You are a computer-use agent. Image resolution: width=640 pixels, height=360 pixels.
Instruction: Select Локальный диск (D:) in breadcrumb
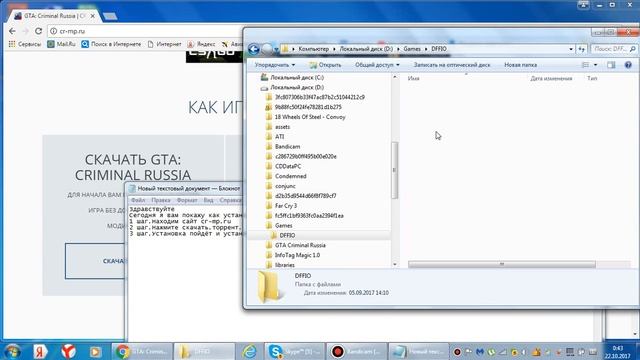(x=366, y=49)
